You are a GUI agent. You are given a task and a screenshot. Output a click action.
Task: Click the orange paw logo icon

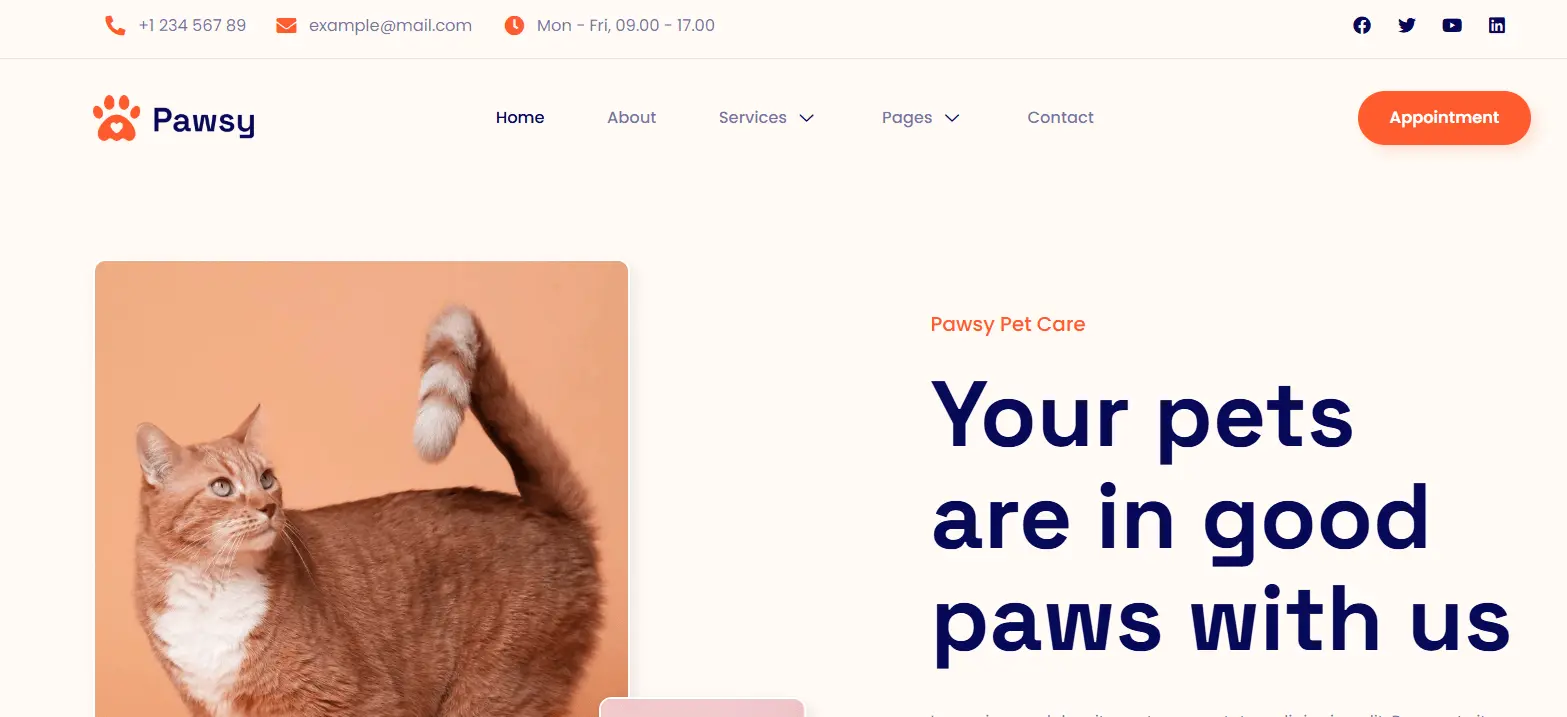point(117,118)
